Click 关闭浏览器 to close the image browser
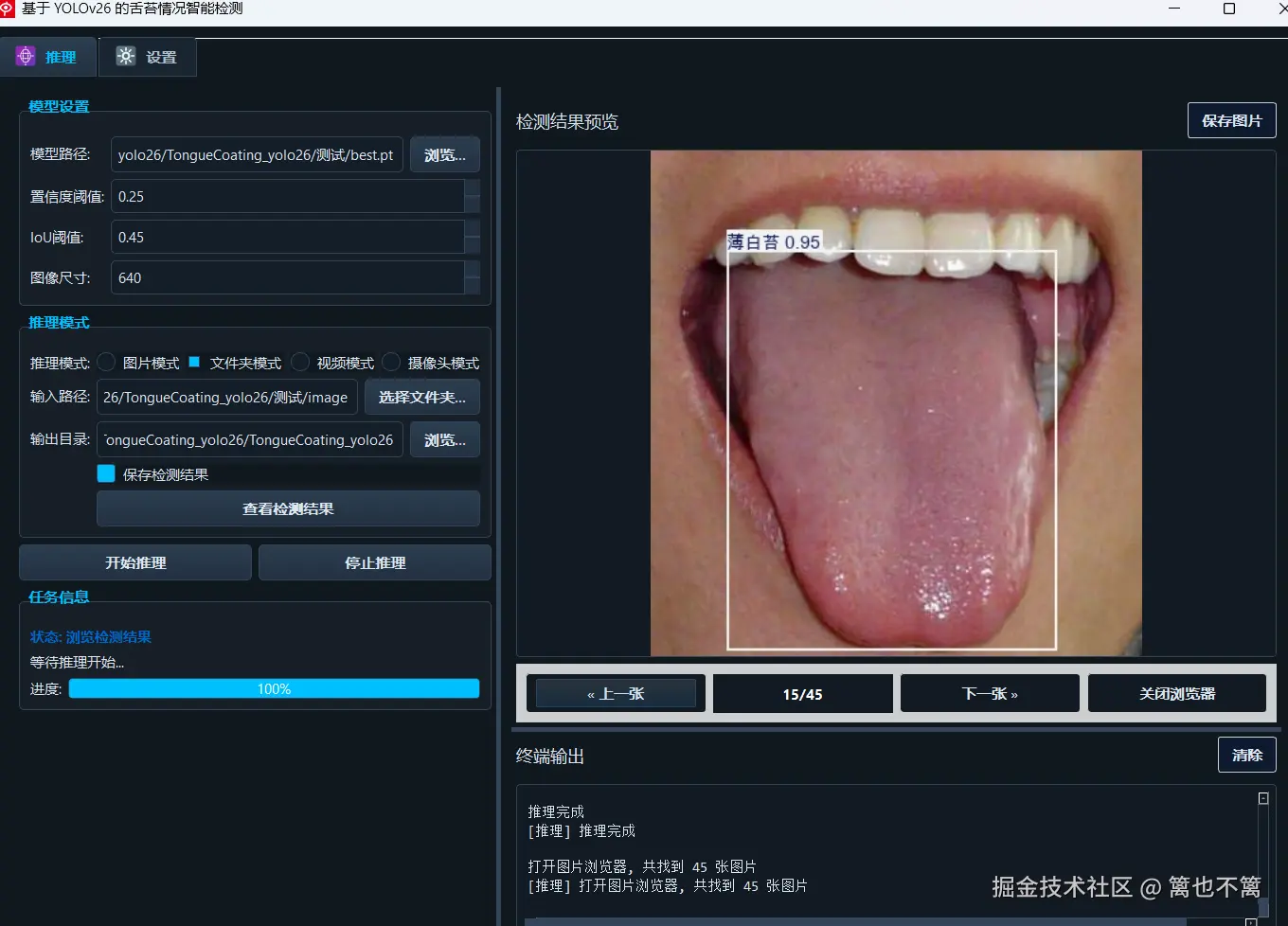This screenshot has width=1288, height=926. (x=1176, y=693)
